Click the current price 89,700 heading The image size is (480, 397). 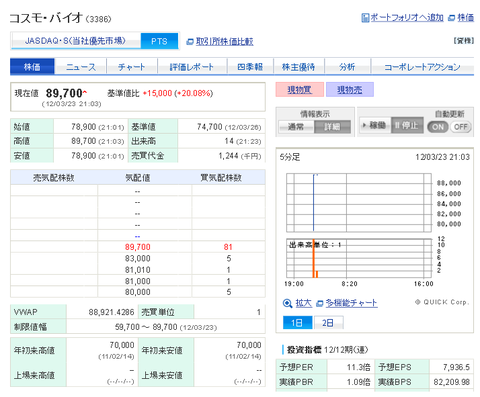(x=64, y=93)
